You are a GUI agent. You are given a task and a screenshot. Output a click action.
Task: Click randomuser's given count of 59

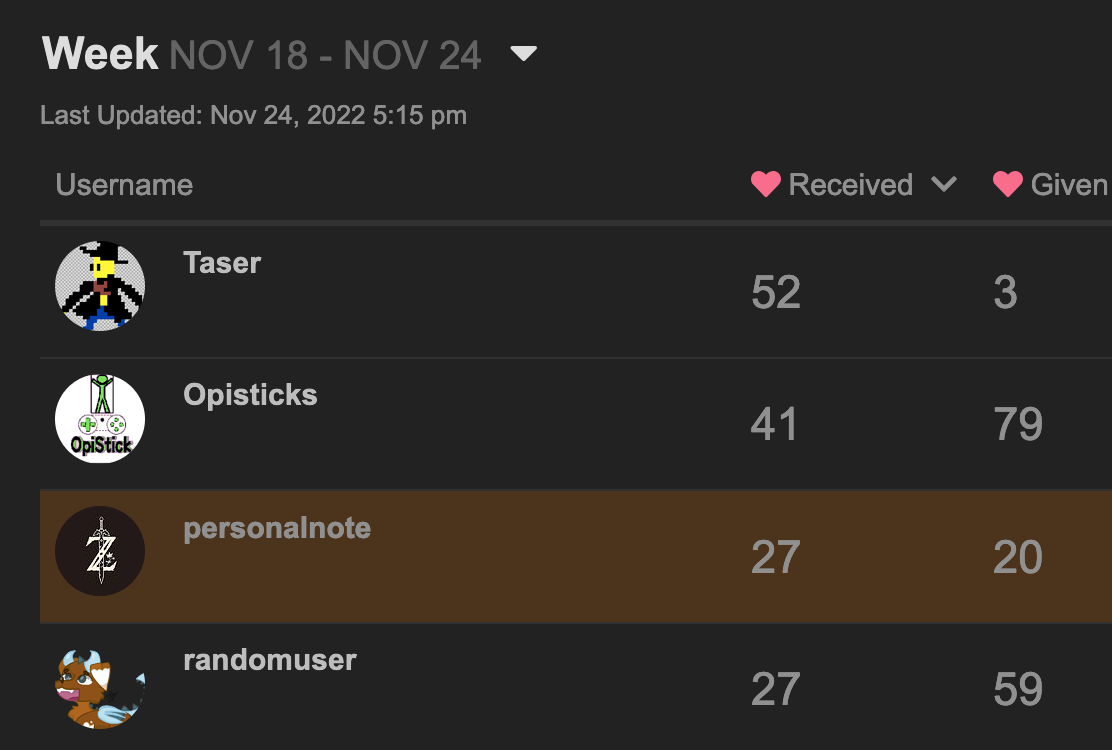[1018, 689]
